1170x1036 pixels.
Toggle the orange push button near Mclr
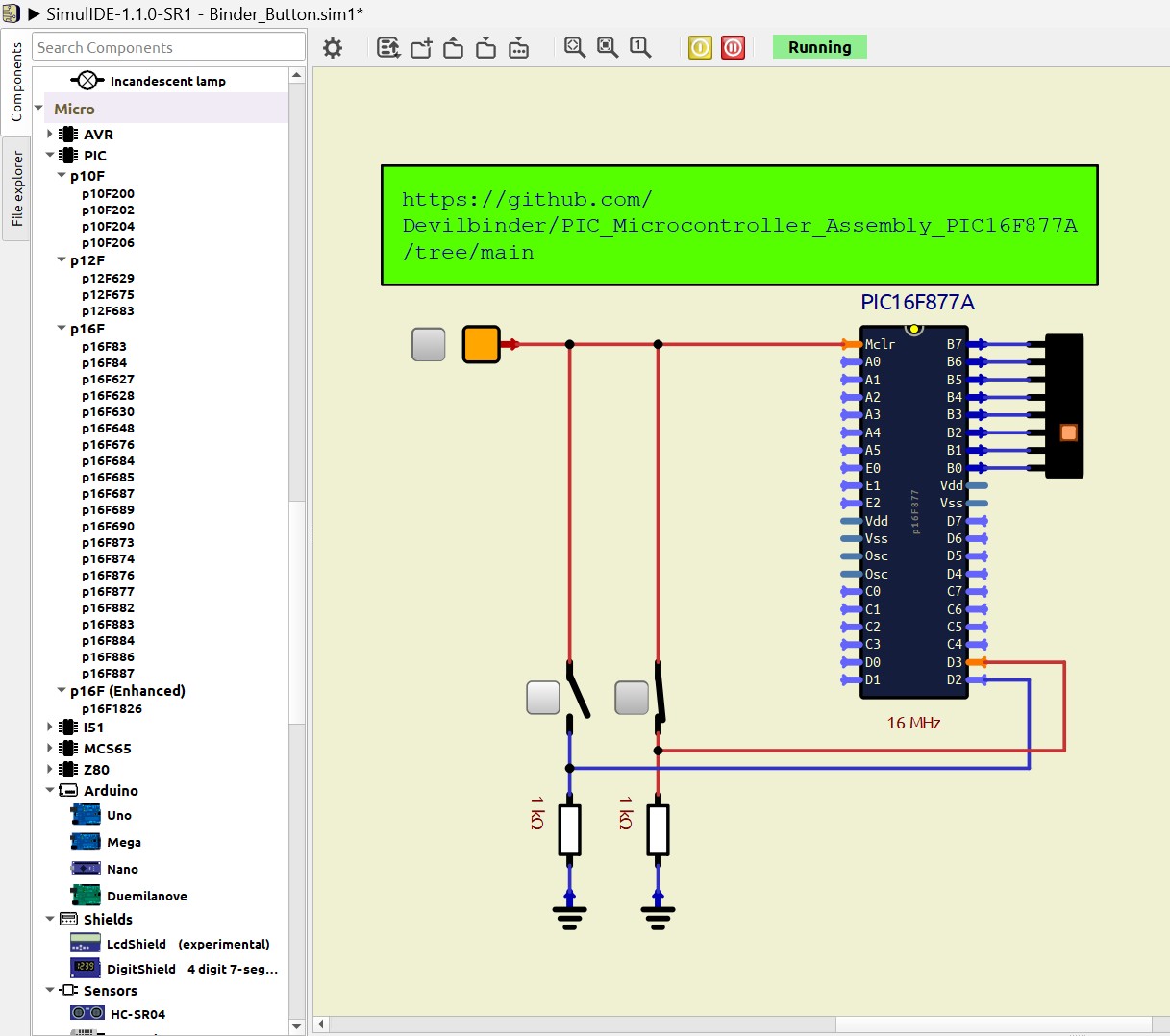click(x=481, y=344)
